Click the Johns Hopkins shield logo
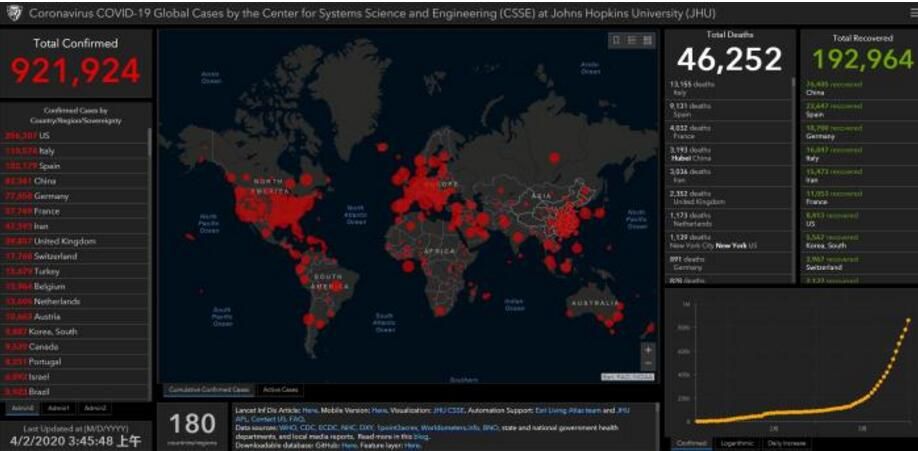The height and width of the screenshot is (451, 918). pyautogui.click(x=13, y=13)
